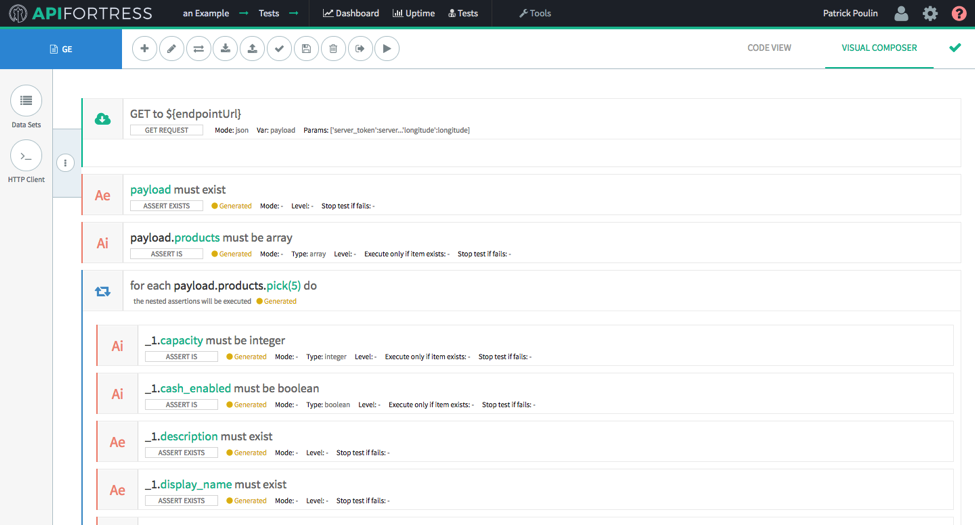
Task: Click 'Type: boolean' under _1.cash_enabled
Action: click(x=328, y=404)
